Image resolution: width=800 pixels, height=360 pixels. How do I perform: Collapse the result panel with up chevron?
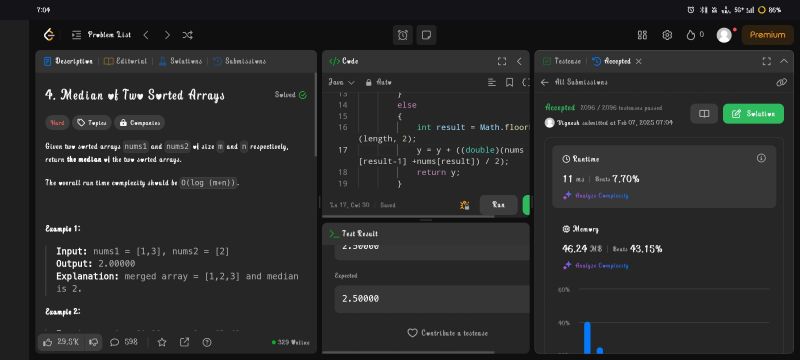(x=784, y=61)
